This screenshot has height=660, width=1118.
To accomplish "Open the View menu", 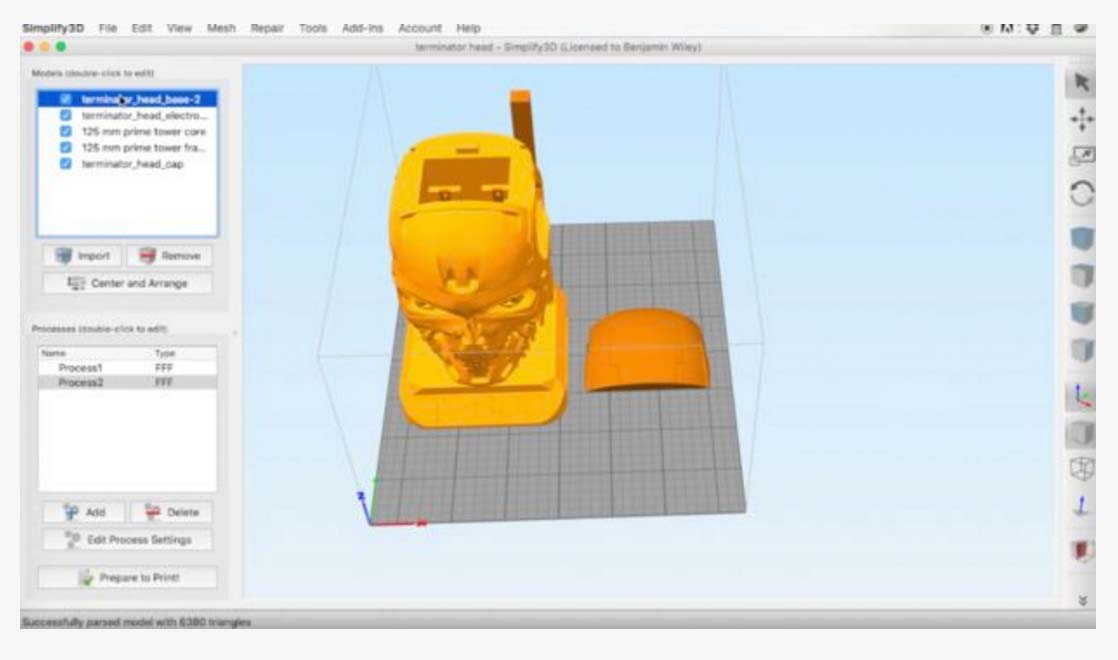I will click(x=179, y=29).
